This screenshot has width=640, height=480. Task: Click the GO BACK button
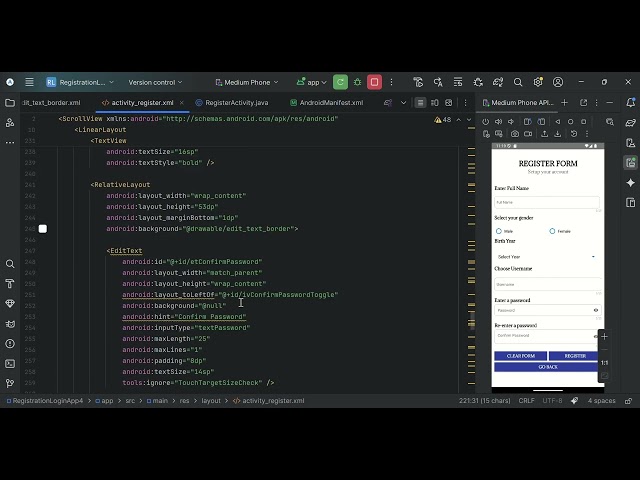(547, 367)
